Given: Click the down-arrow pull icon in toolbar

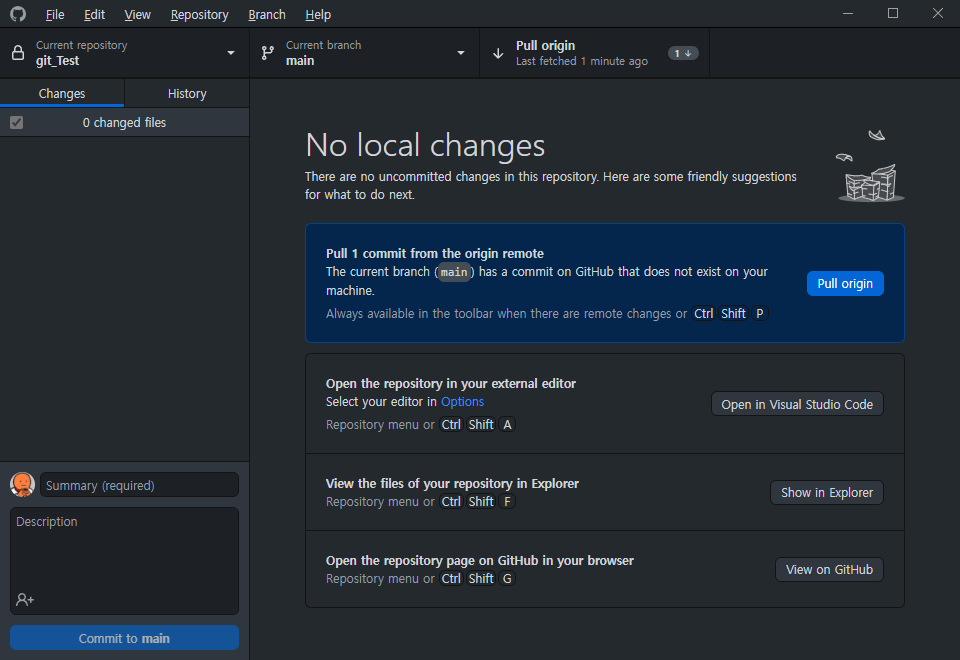Looking at the screenshot, I should [498, 53].
